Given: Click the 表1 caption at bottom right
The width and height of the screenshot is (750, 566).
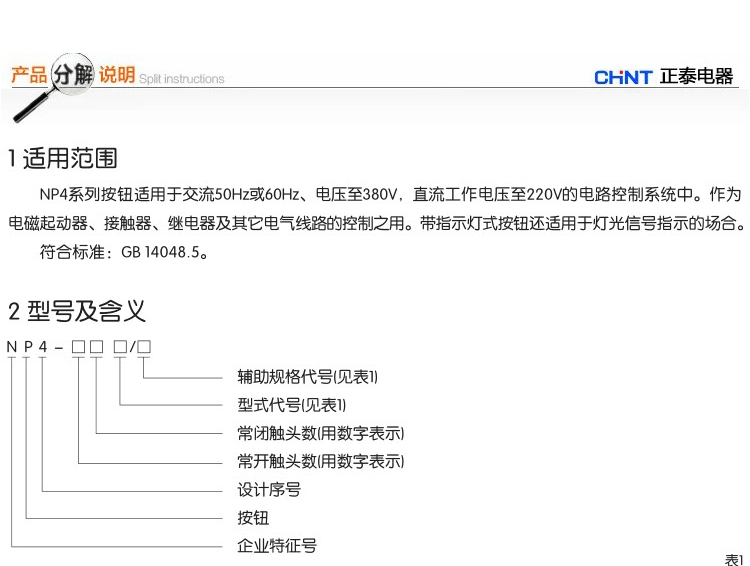Looking at the screenshot, I should point(734,558).
